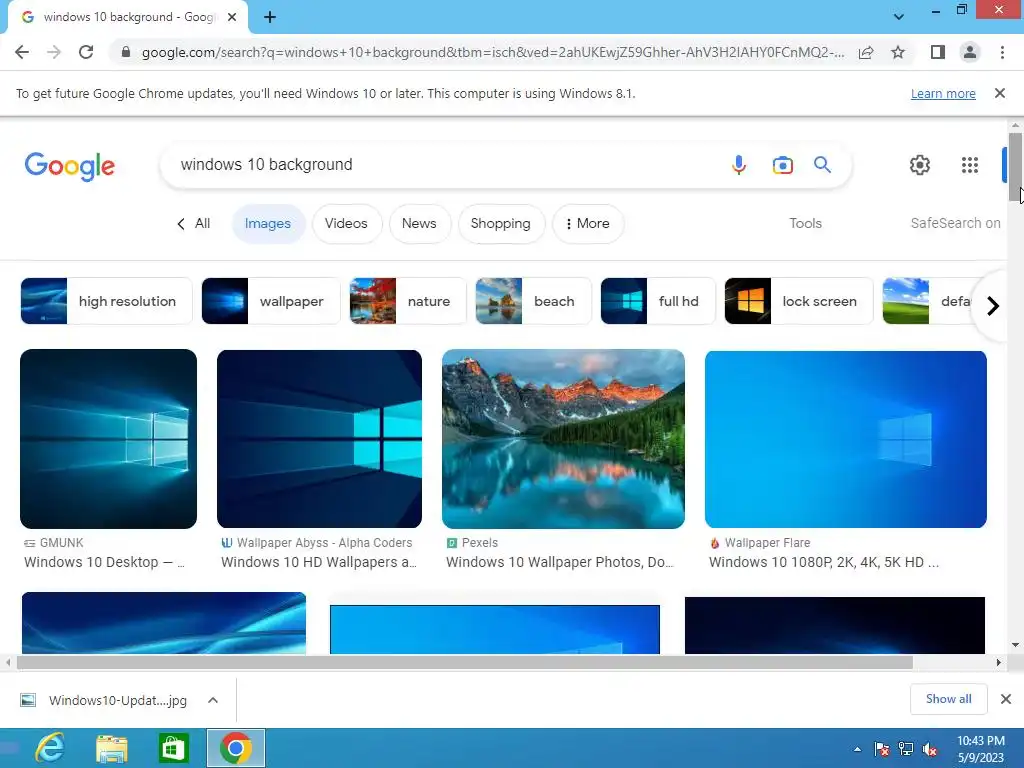1024x768 pixels.
Task: Select the Images tab
Action: coord(268,223)
